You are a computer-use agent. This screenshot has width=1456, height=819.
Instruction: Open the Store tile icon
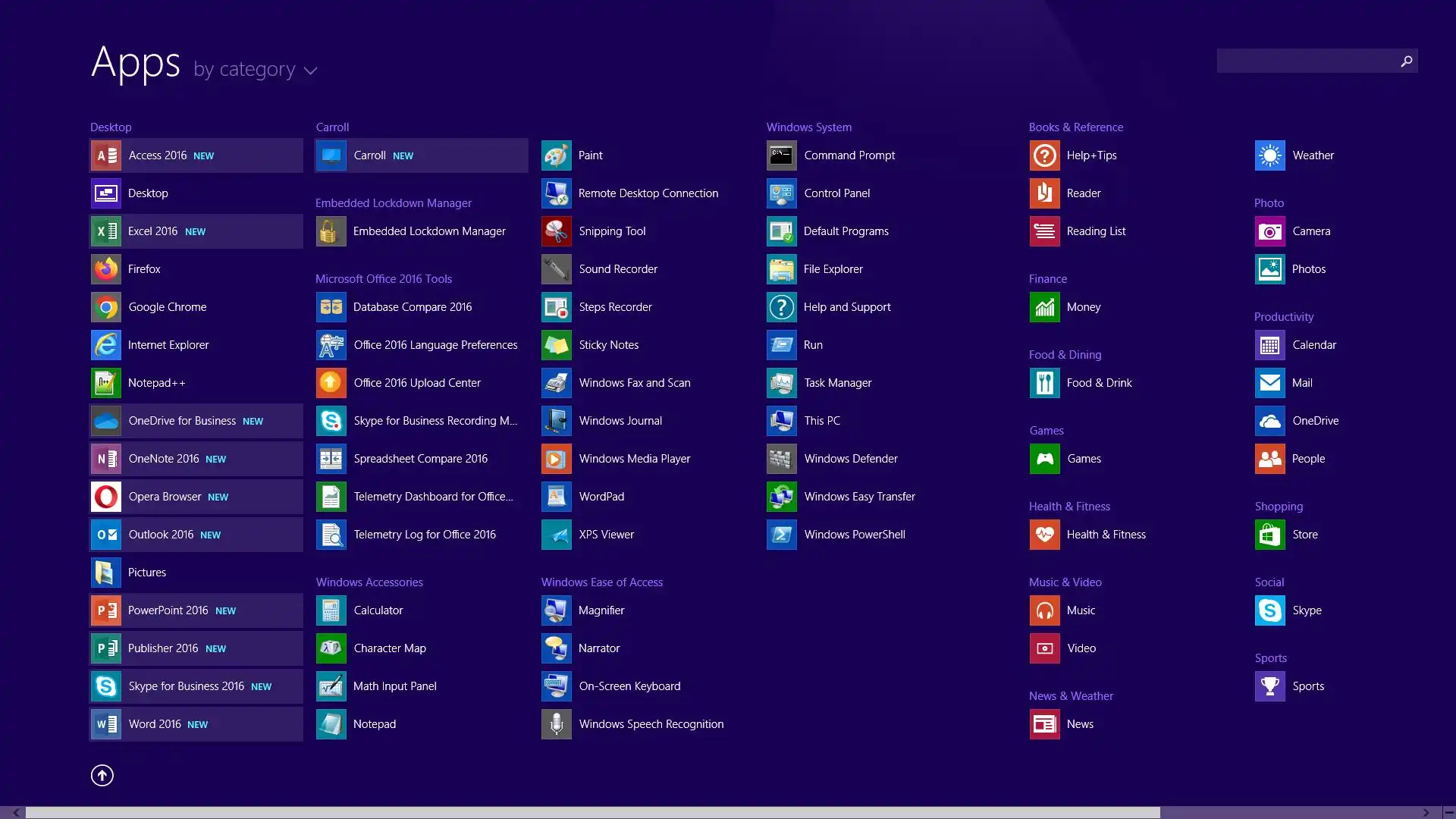click(x=1269, y=535)
